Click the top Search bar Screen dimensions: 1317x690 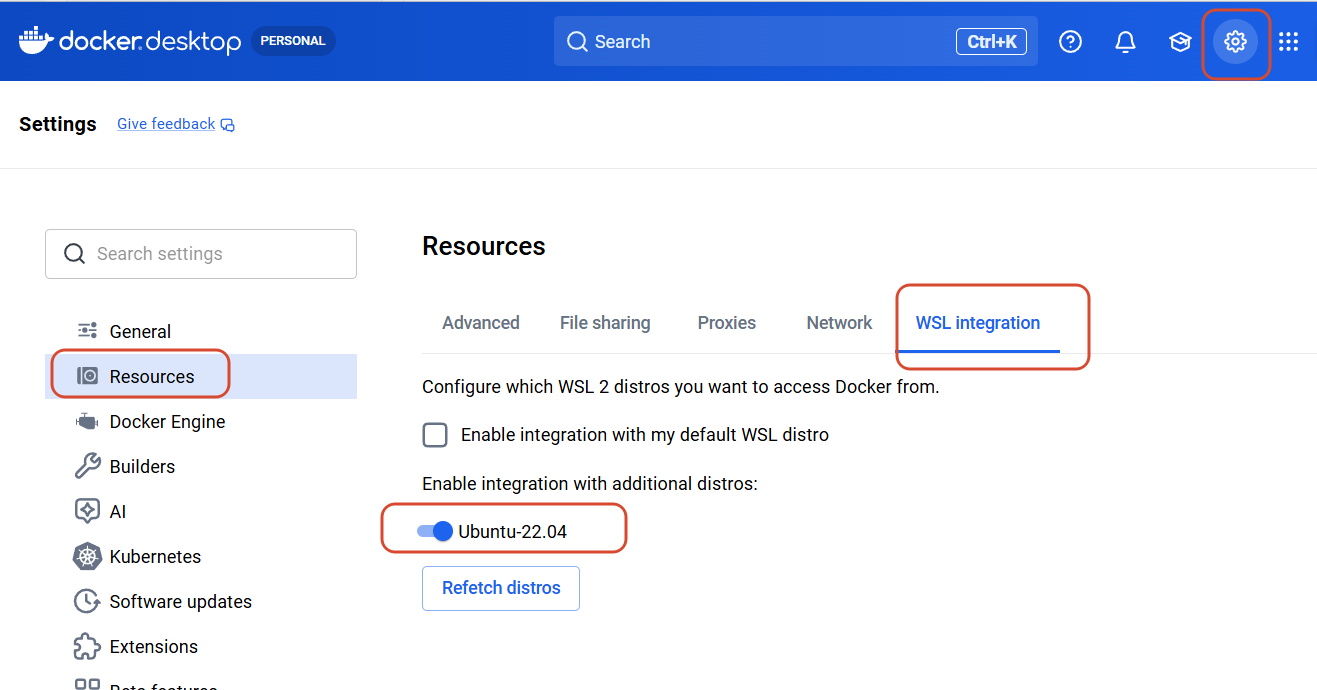[x=796, y=41]
